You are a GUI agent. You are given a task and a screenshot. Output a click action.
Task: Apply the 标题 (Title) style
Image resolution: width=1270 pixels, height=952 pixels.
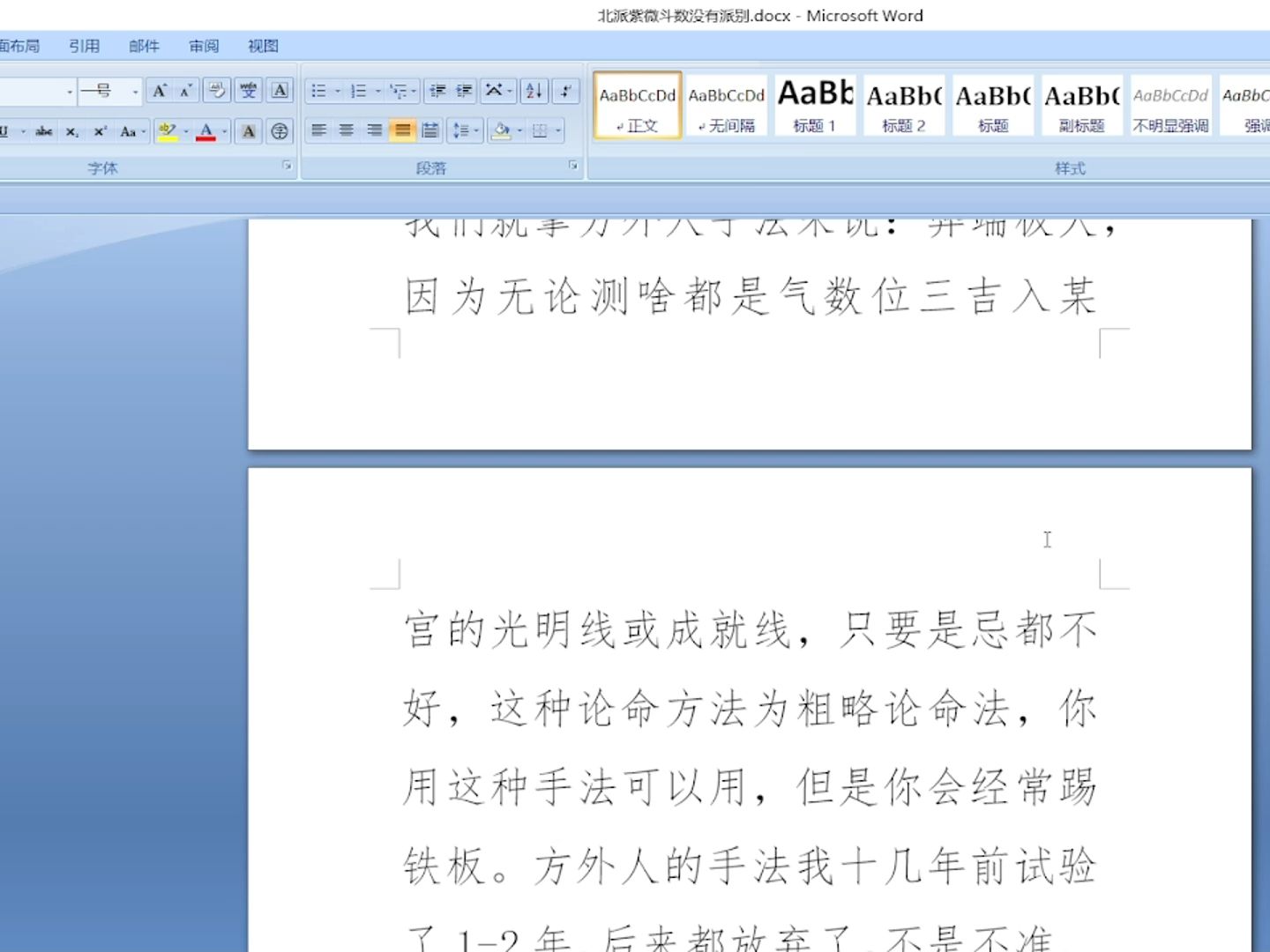pyautogui.click(x=993, y=106)
